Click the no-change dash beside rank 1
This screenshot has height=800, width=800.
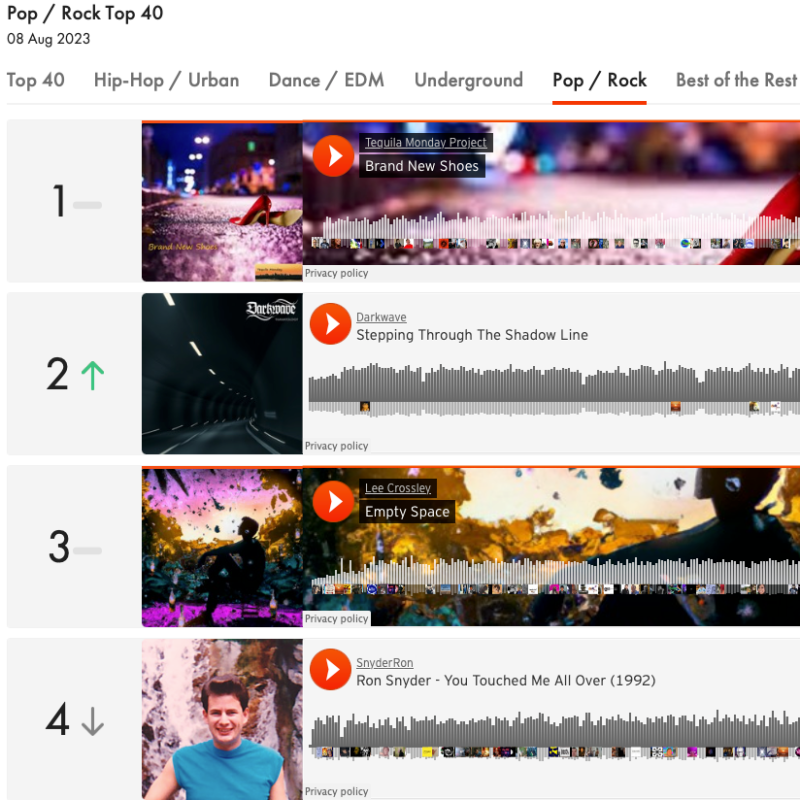[x=87, y=205]
